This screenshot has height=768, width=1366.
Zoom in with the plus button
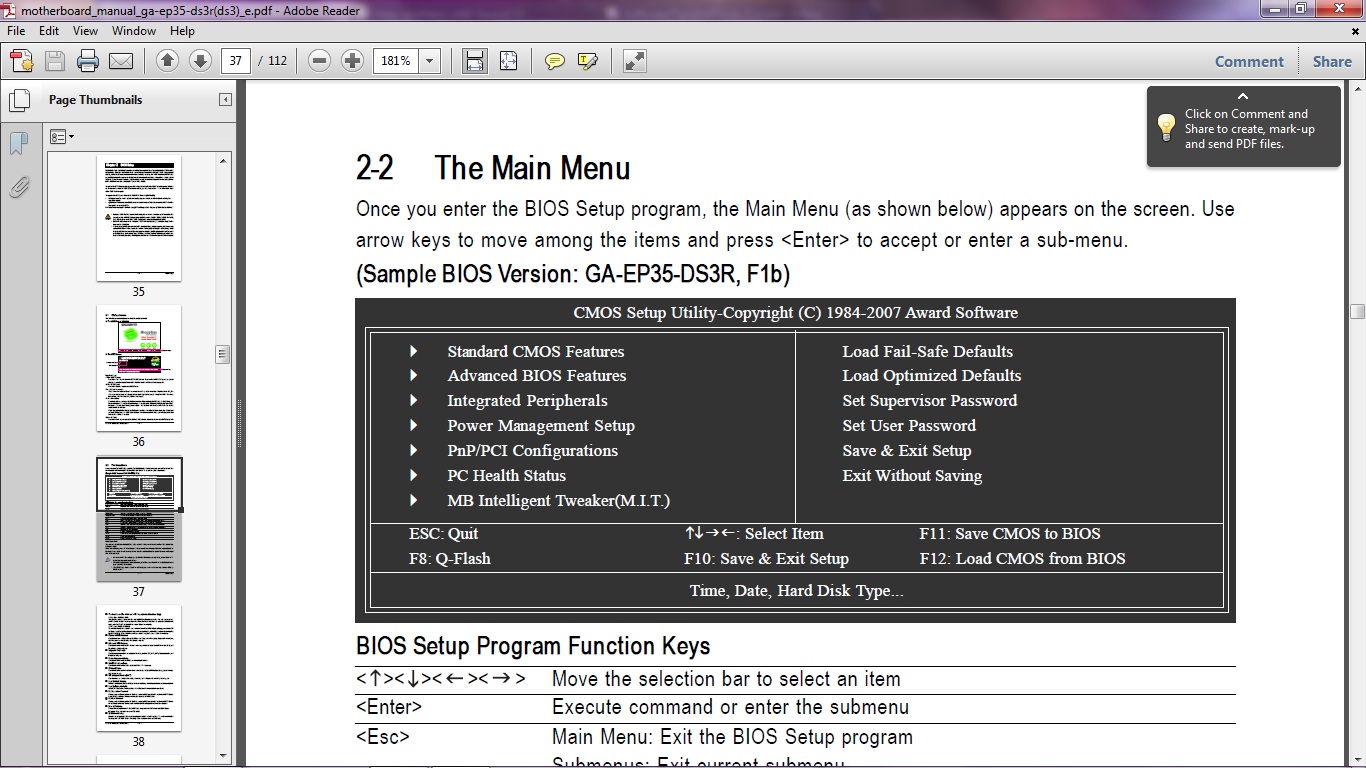(x=352, y=61)
